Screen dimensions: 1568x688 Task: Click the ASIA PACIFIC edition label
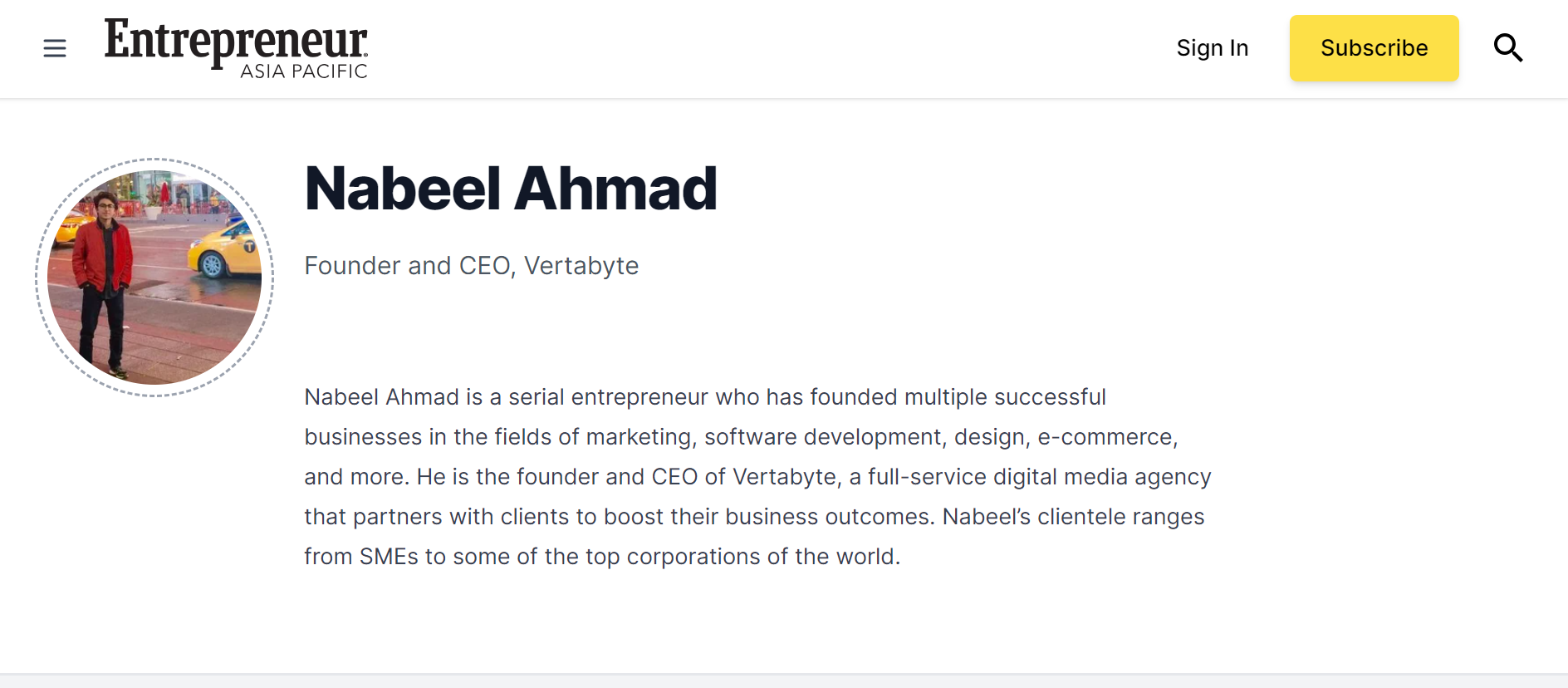(x=304, y=71)
